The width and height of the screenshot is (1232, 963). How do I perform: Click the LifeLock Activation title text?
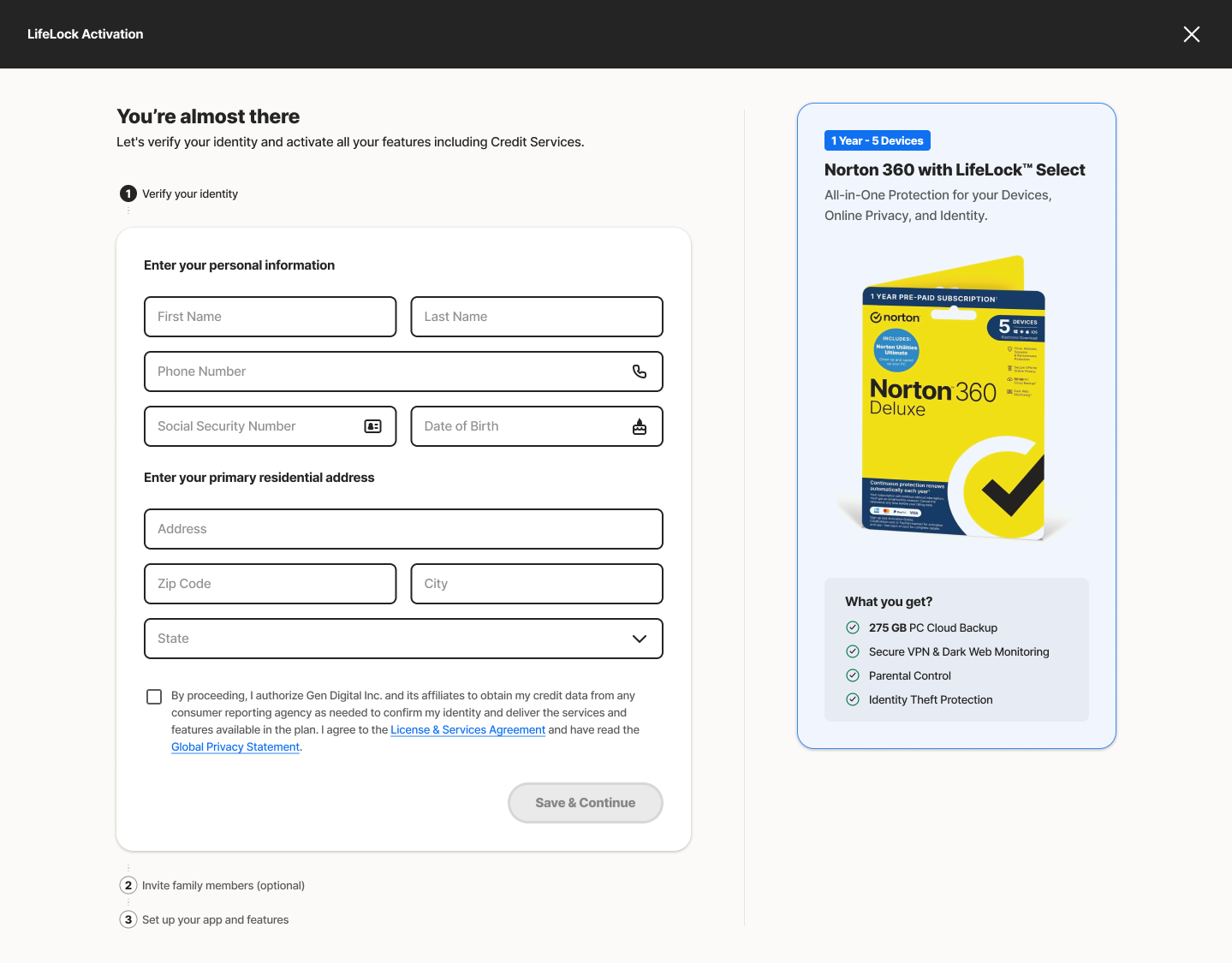86,34
